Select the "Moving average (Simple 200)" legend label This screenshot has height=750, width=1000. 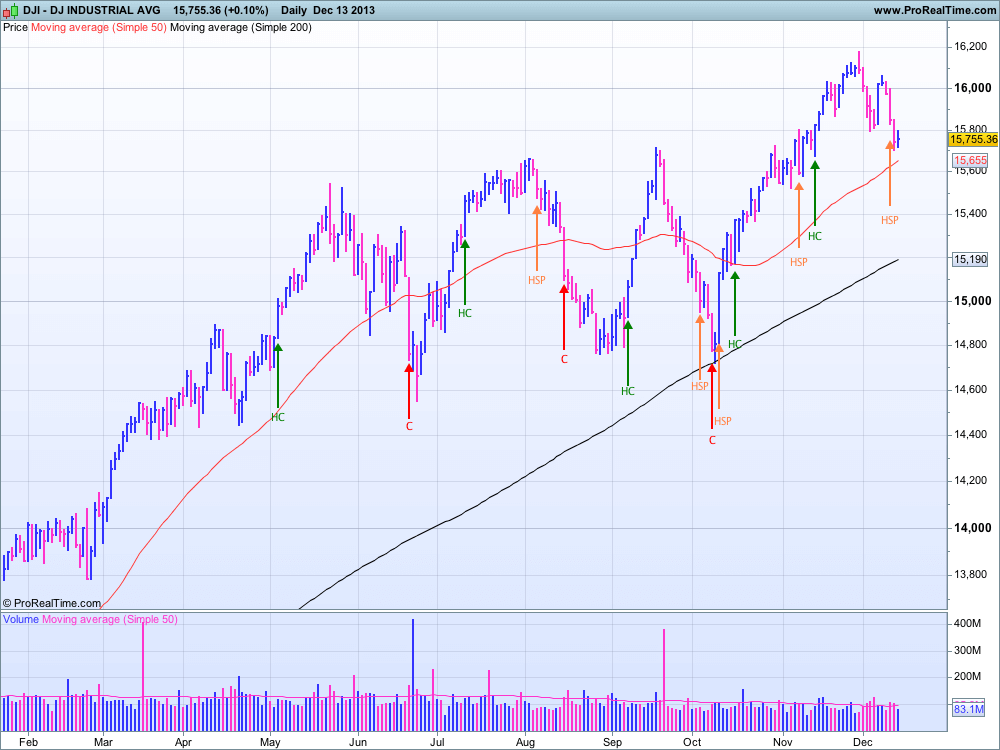pos(241,27)
